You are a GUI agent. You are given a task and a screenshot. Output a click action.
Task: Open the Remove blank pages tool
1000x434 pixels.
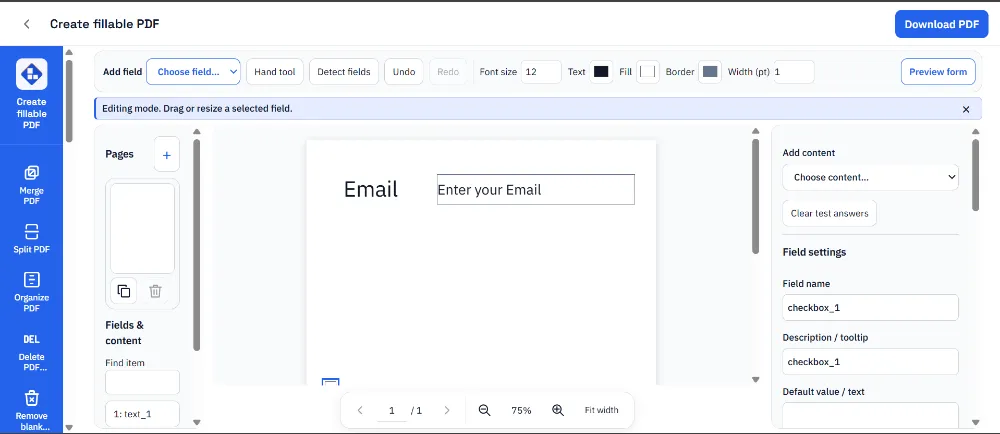coord(31,410)
